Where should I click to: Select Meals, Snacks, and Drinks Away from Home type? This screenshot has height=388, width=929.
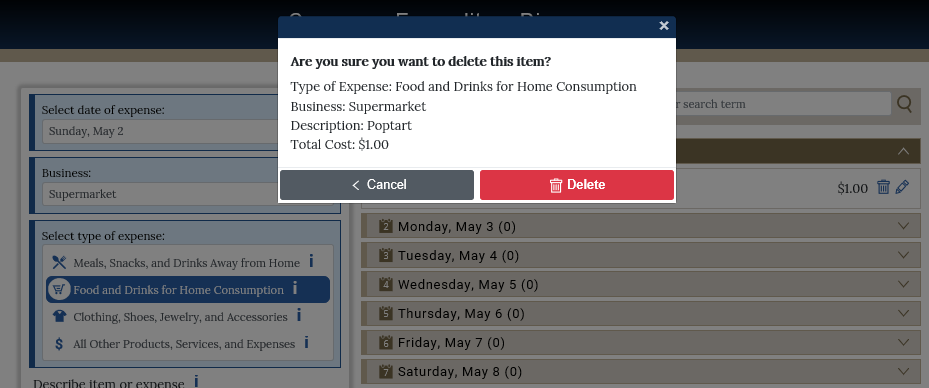pyautogui.click(x=187, y=262)
